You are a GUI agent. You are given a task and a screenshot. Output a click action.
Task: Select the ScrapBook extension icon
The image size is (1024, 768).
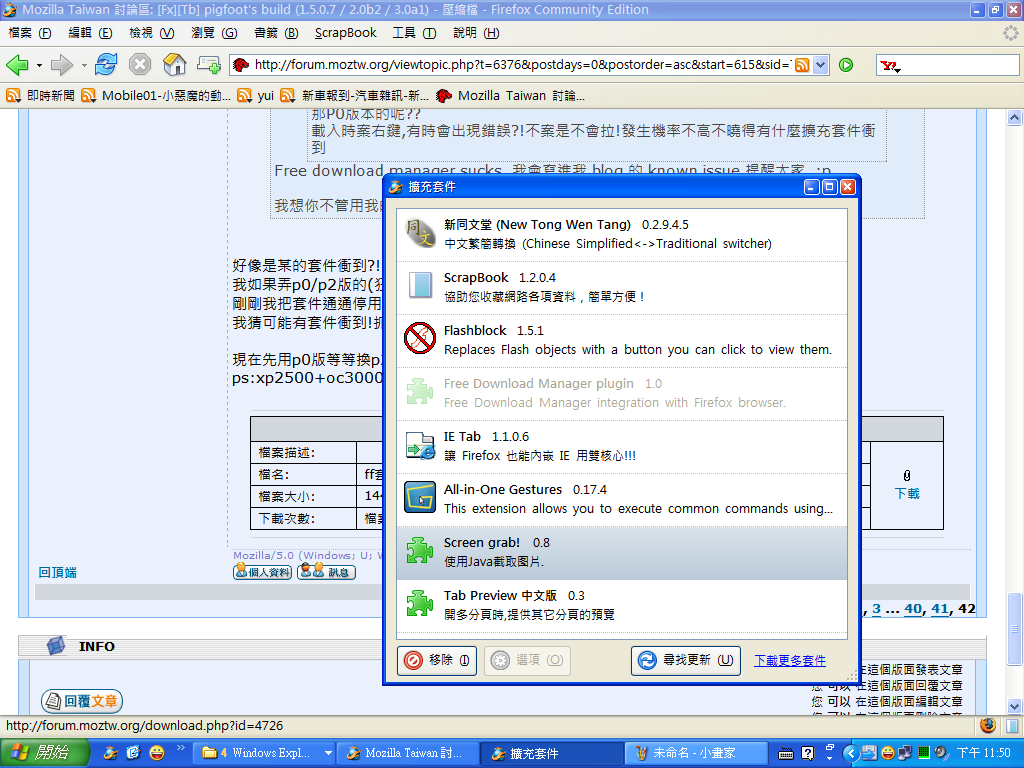419,286
